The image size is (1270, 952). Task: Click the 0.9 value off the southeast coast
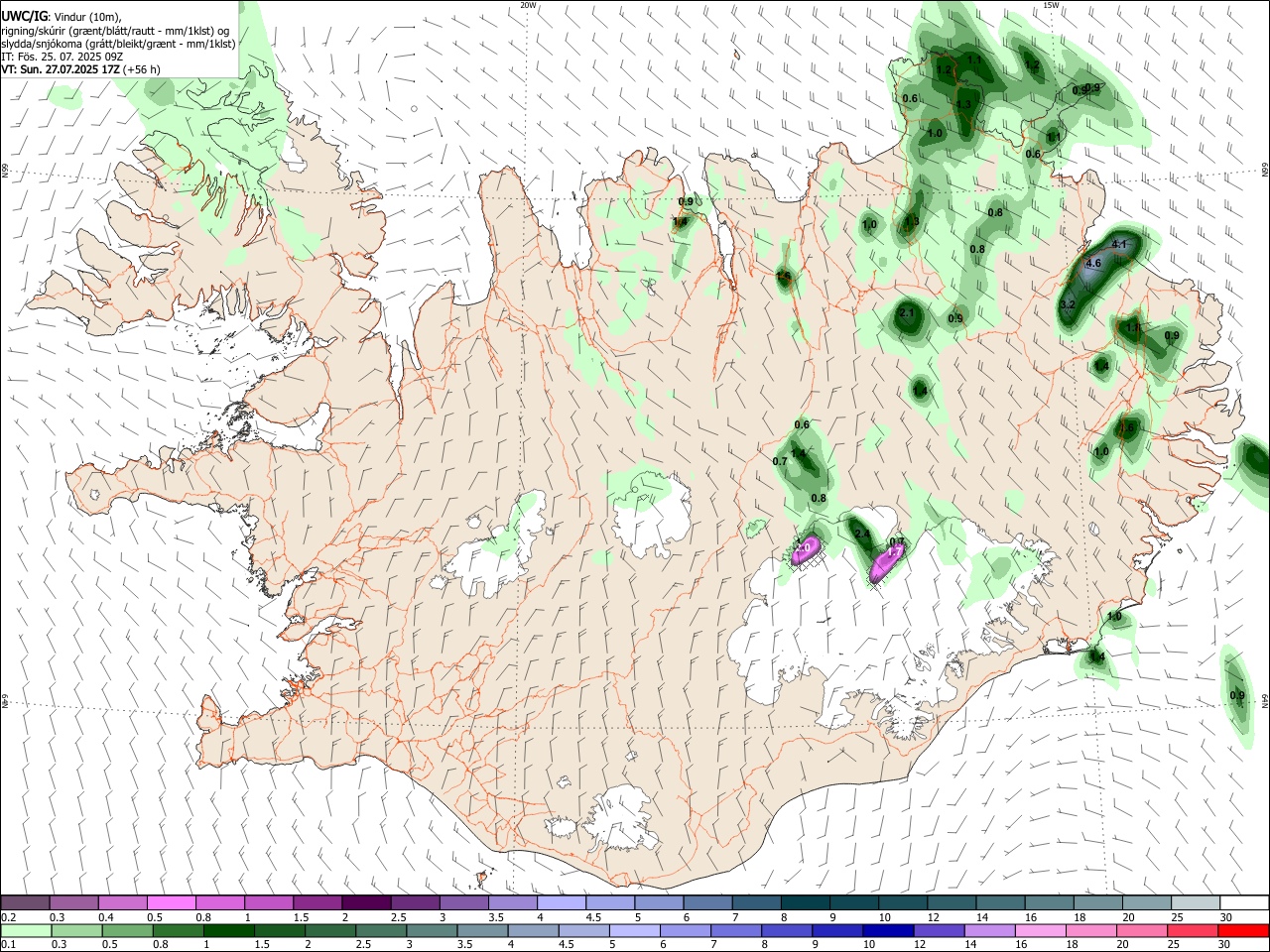(1237, 695)
